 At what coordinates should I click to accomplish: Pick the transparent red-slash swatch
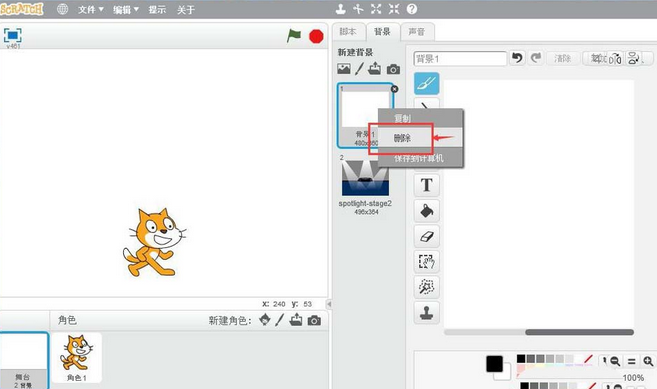[x=588, y=359]
